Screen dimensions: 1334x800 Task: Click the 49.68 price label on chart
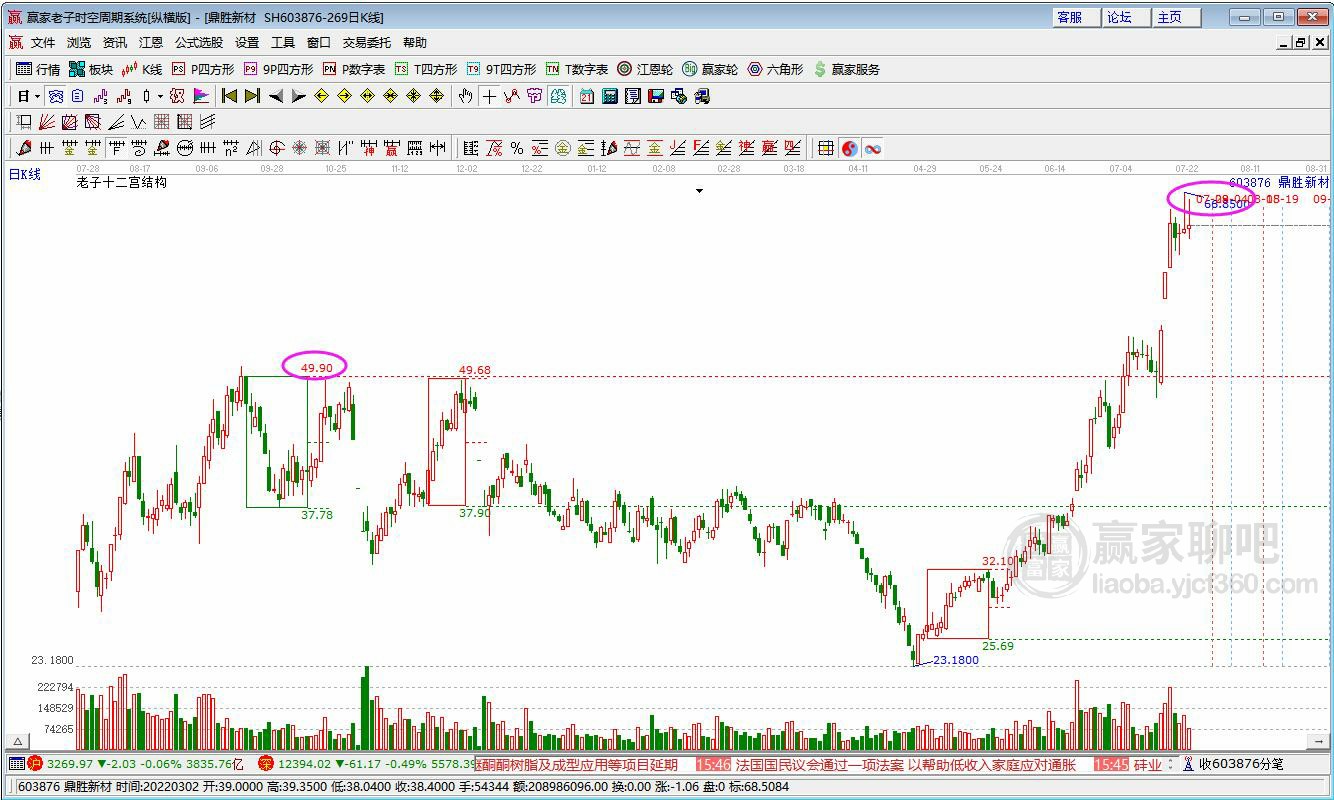(x=475, y=371)
